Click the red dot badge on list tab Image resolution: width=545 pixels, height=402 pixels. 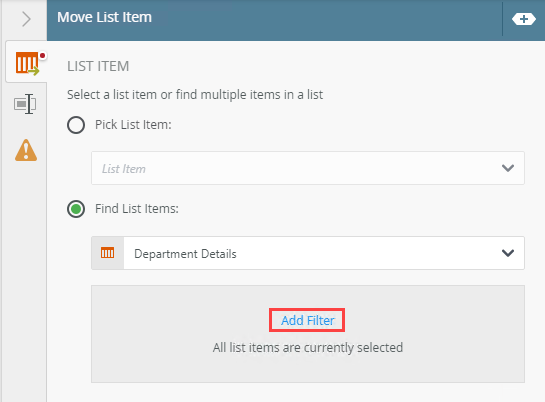pyautogui.click(x=42, y=56)
